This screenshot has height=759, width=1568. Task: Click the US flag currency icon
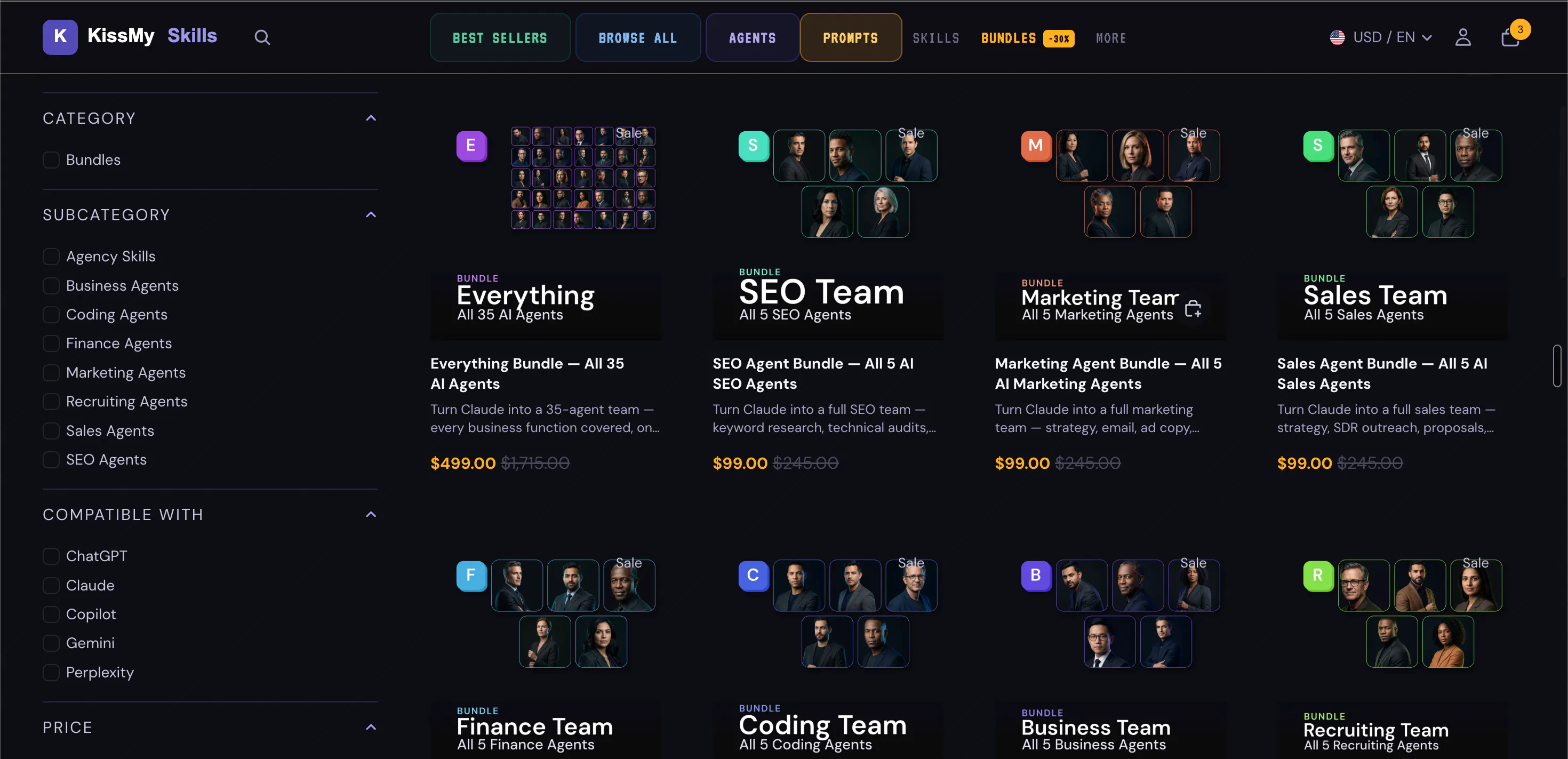pos(1337,38)
